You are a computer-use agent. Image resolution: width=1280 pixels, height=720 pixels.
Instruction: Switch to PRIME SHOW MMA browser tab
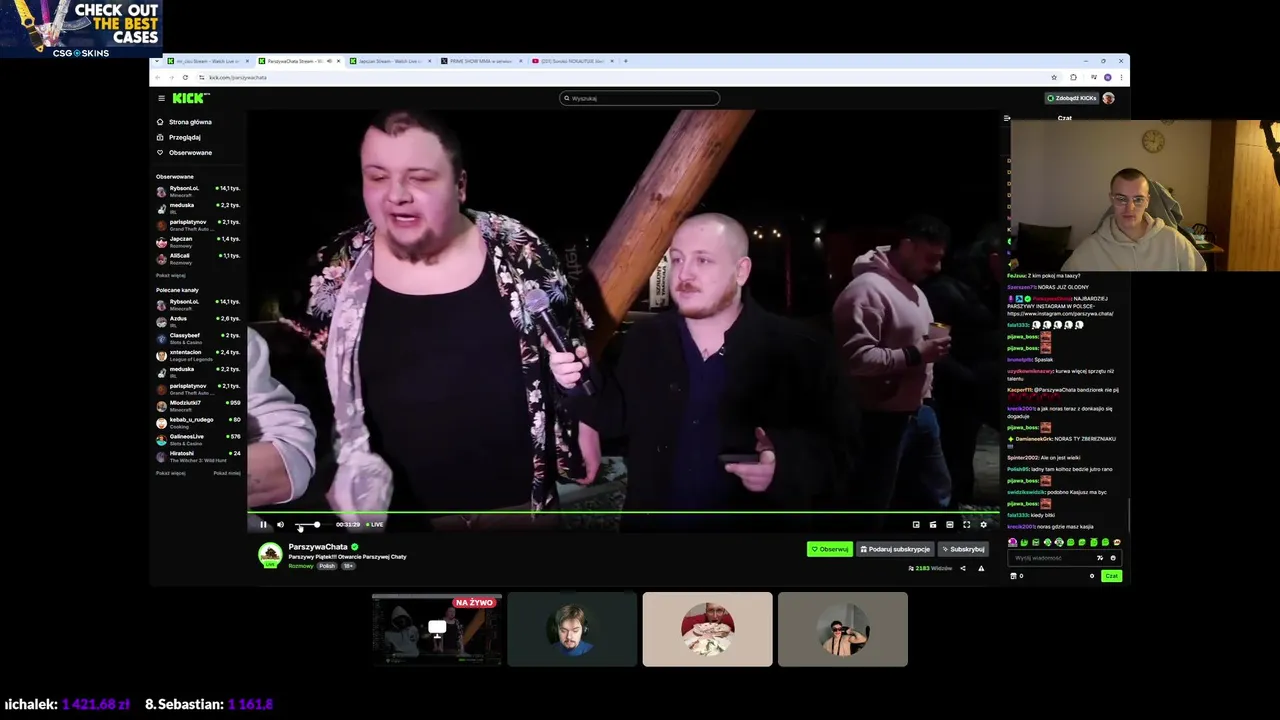point(482,61)
